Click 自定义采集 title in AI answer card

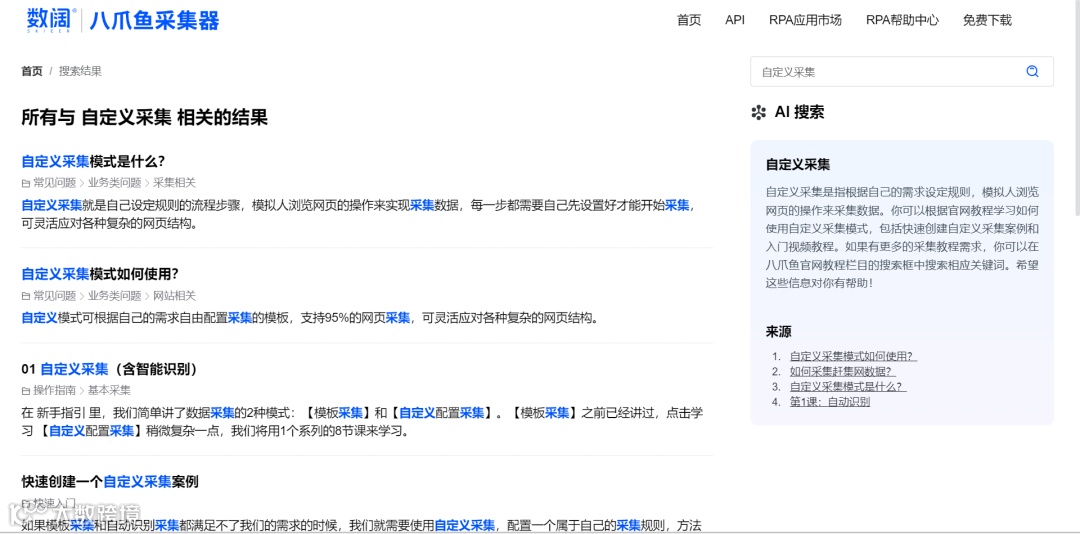point(798,165)
